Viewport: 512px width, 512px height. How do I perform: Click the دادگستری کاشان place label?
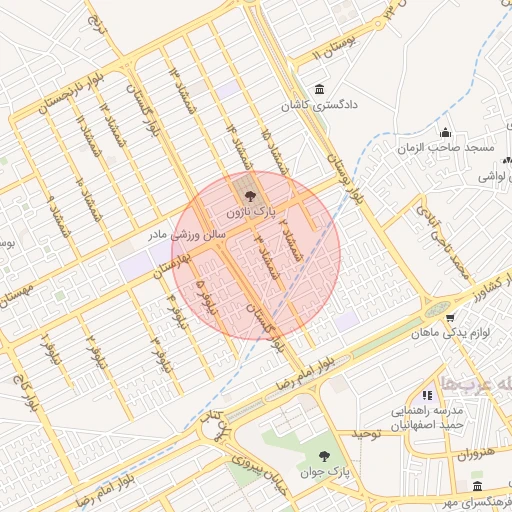coord(319,106)
